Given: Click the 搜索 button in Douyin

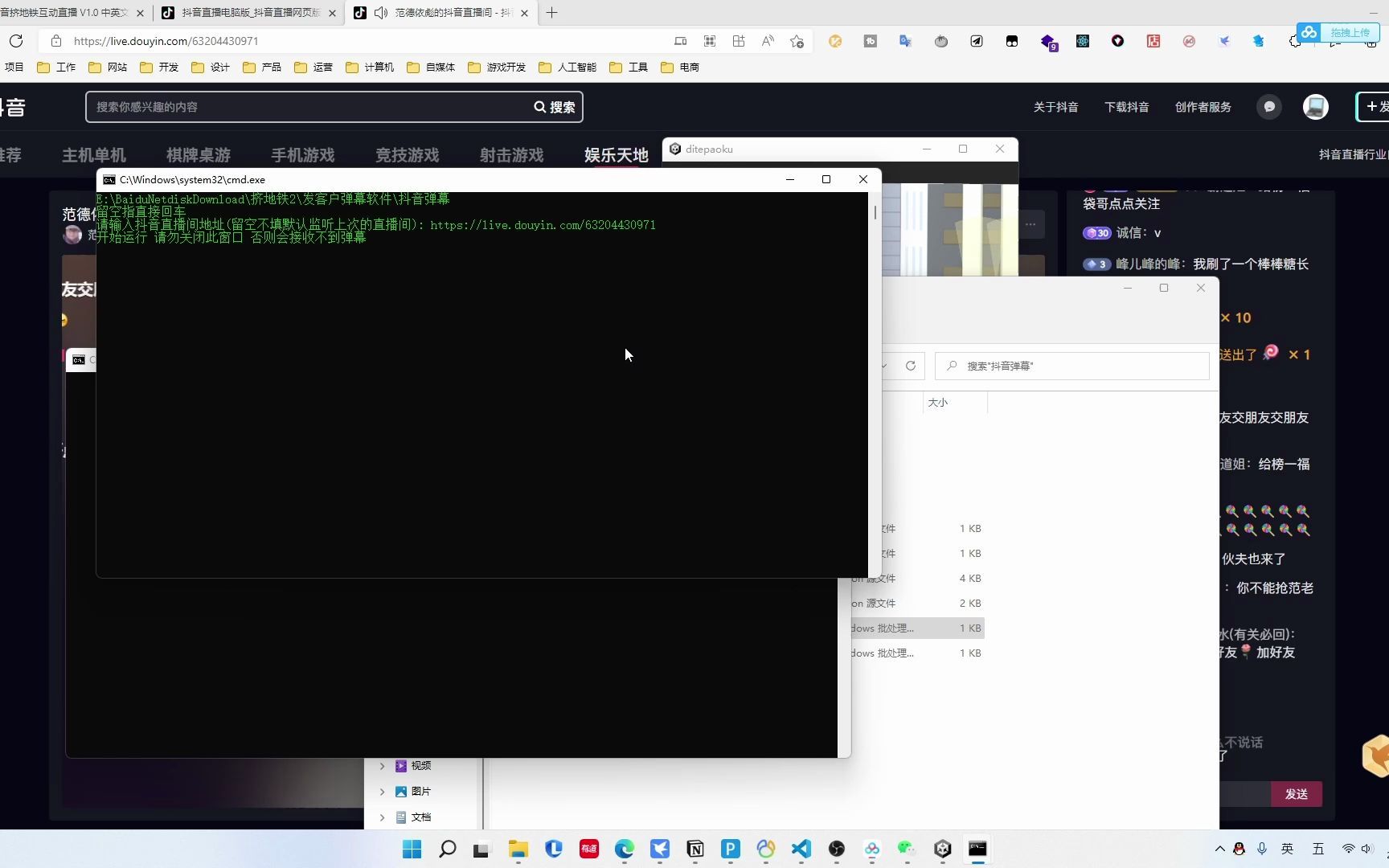Looking at the screenshot, I should [555, 107].
